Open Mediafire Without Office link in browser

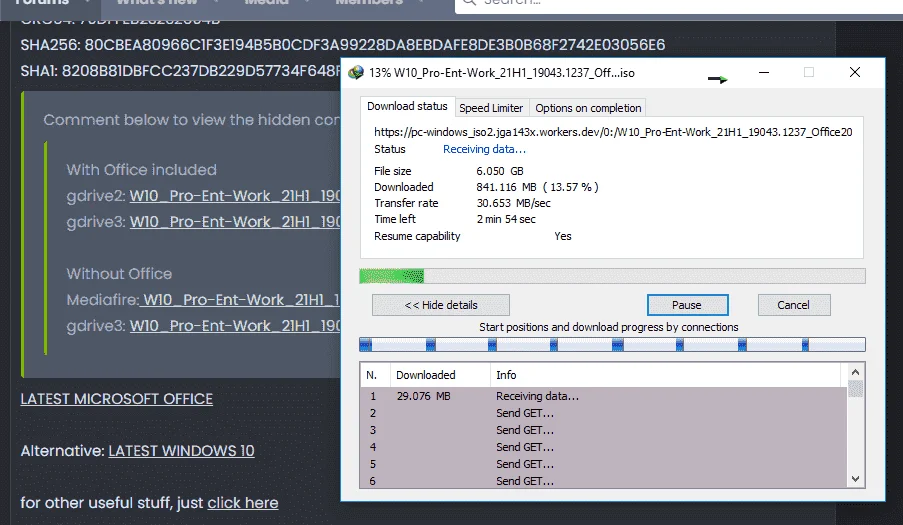click(241, 300)
